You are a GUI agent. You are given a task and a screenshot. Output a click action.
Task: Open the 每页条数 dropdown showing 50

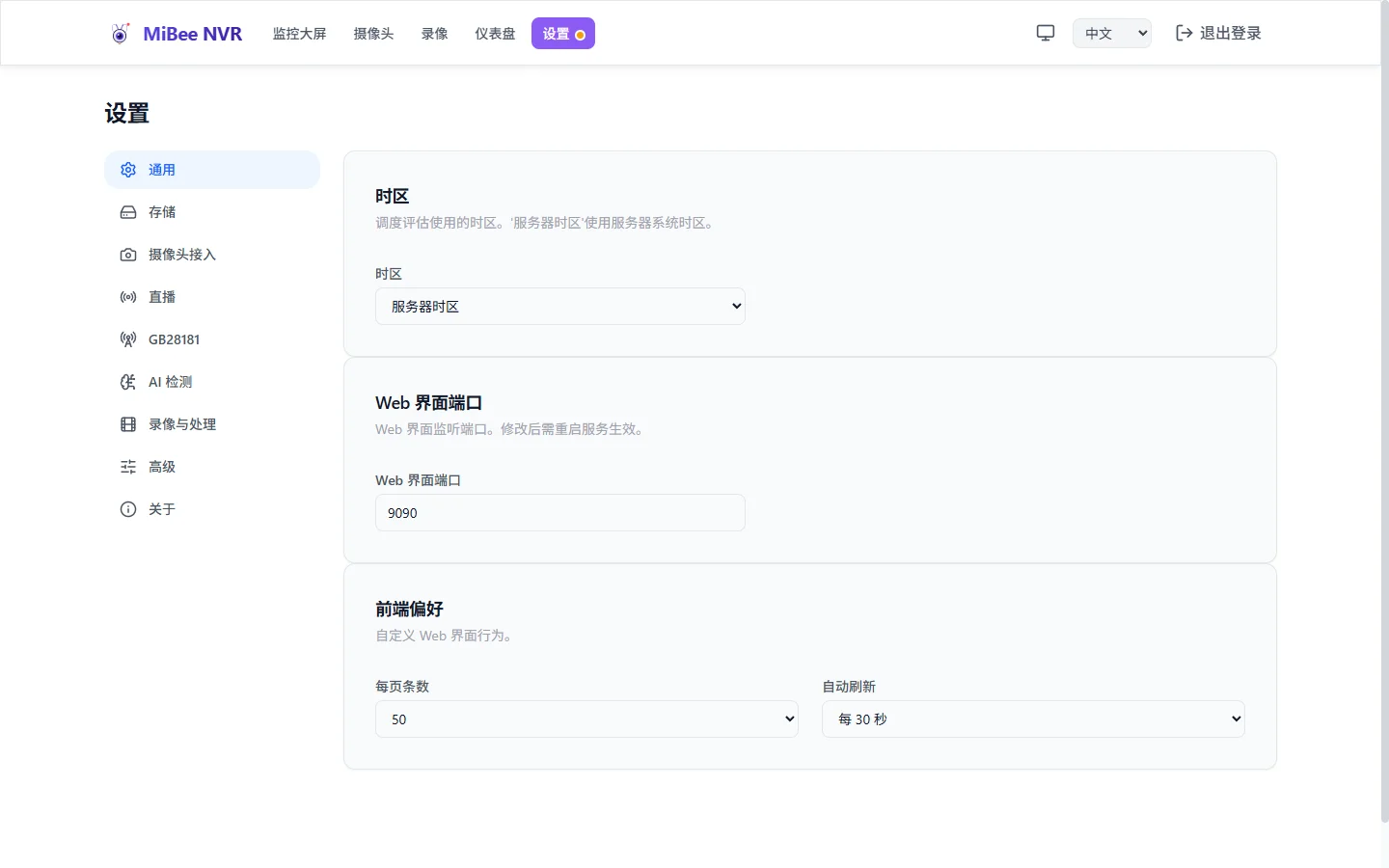[586, 719]
